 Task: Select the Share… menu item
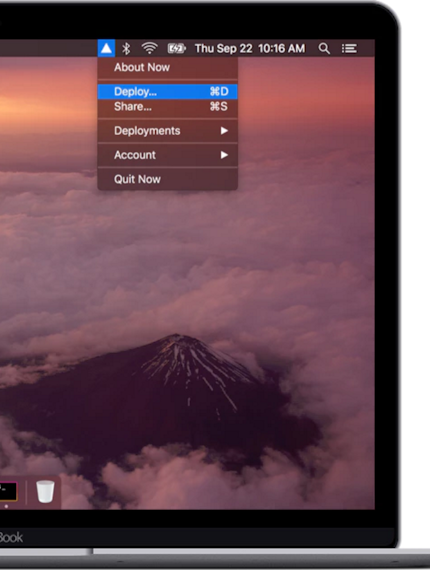pyautogui.click(x=168, y=107)
